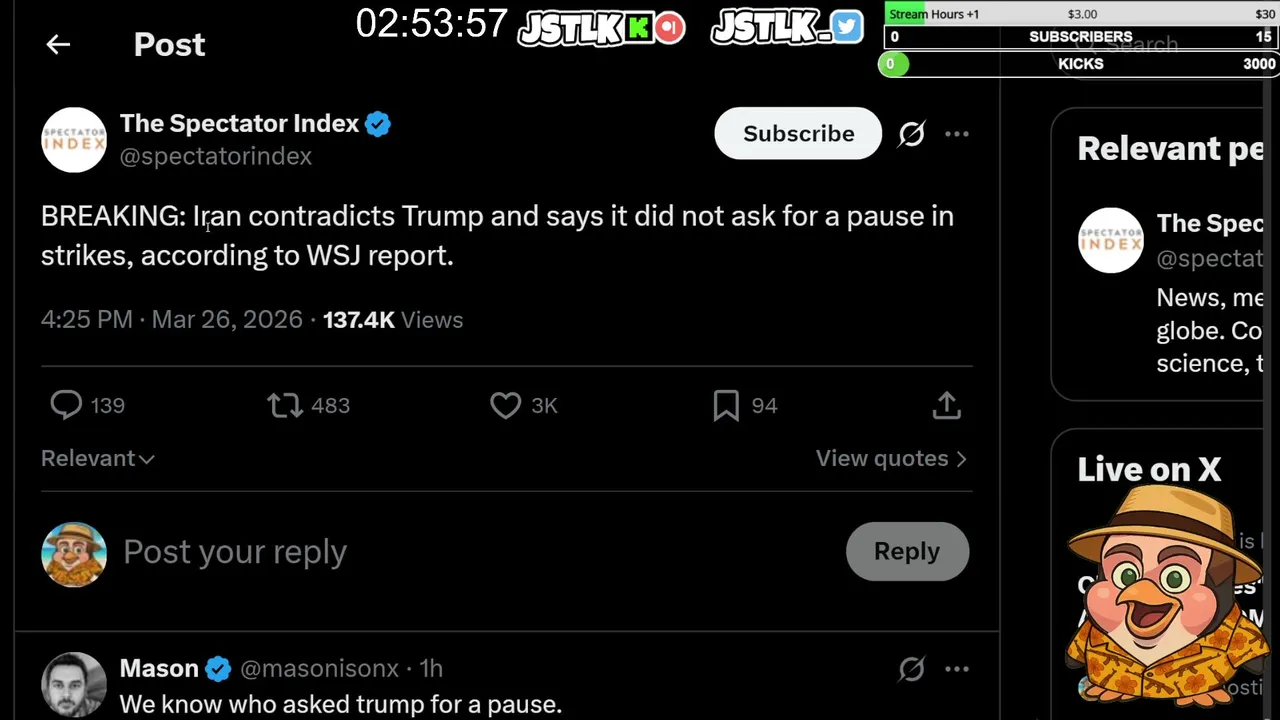
Task: Click the Reply button
Action: 907,551
